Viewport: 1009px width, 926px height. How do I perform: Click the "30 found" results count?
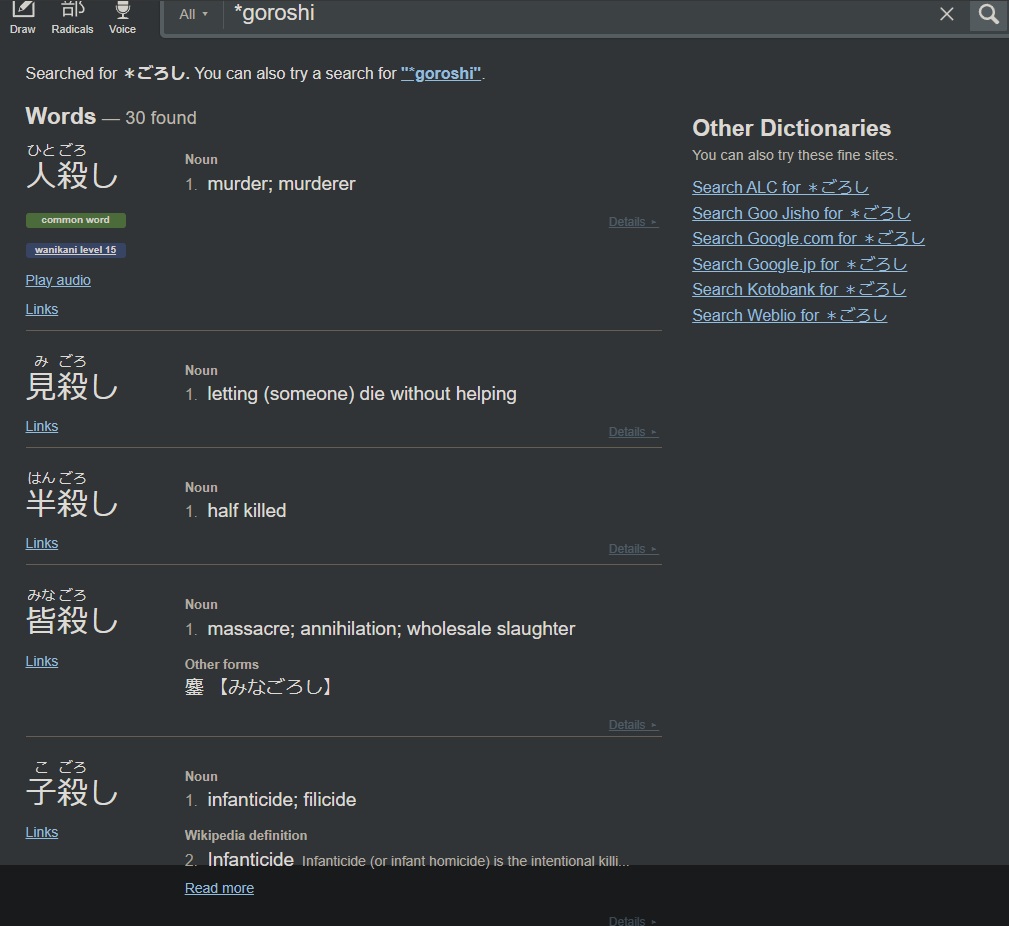(x=161, y=118)
